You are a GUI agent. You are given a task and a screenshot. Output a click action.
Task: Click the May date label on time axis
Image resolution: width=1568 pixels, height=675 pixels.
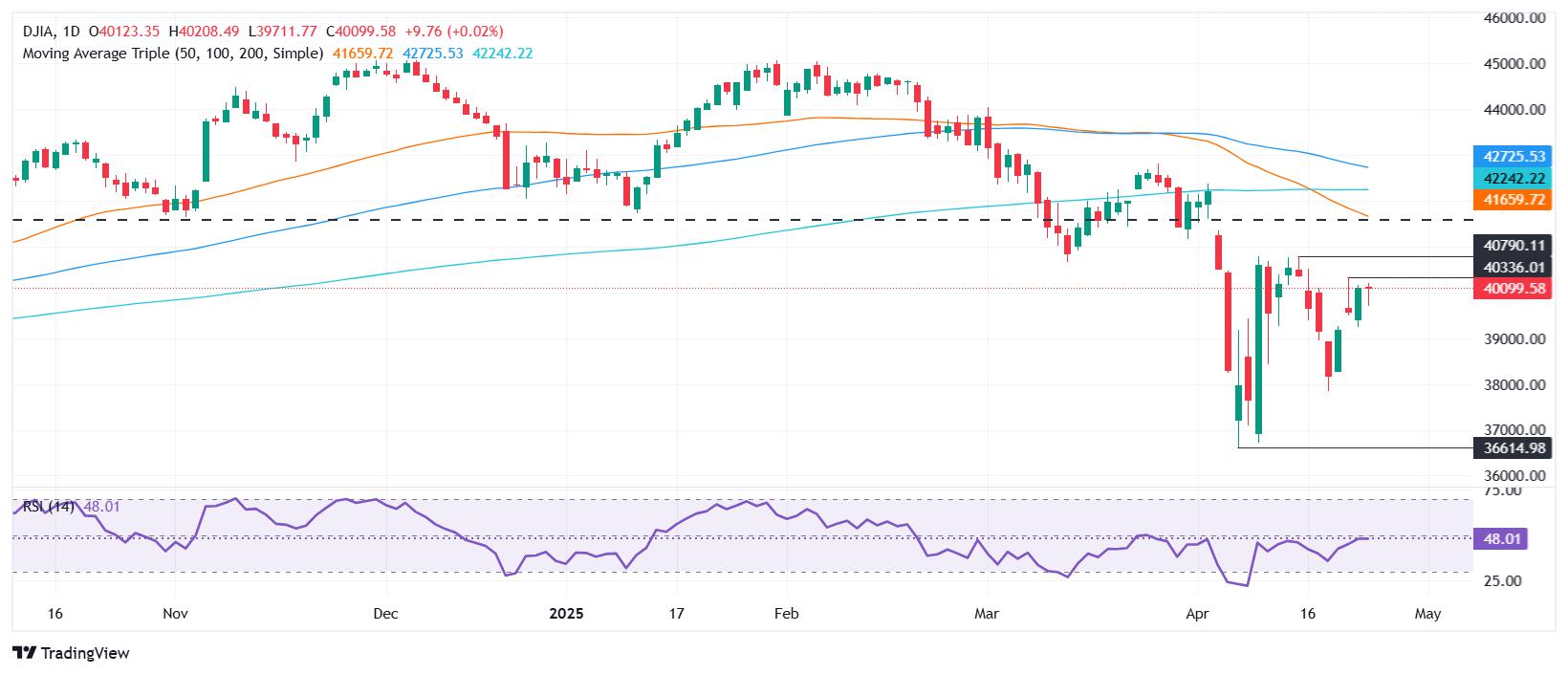1428,614
